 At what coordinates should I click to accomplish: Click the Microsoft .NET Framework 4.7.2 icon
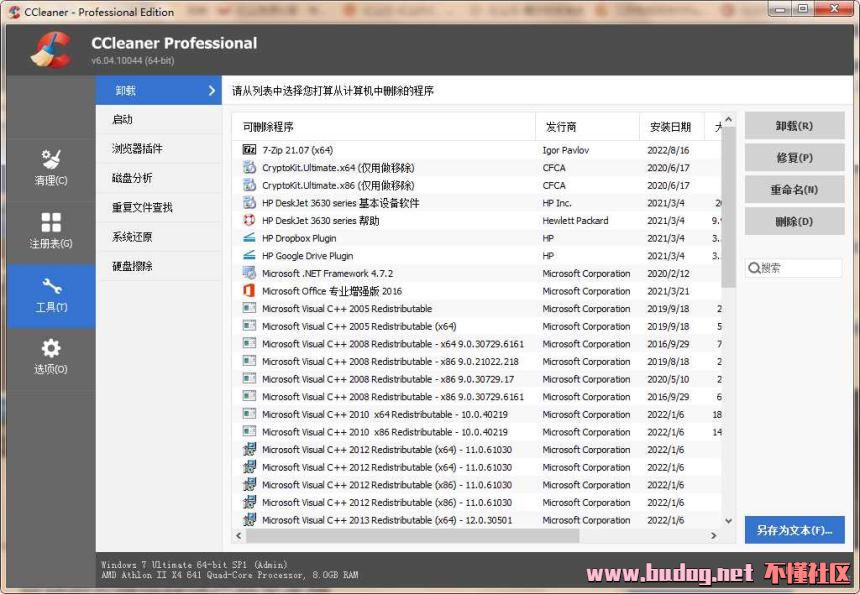pyautogui.click(x=249, y=273)
